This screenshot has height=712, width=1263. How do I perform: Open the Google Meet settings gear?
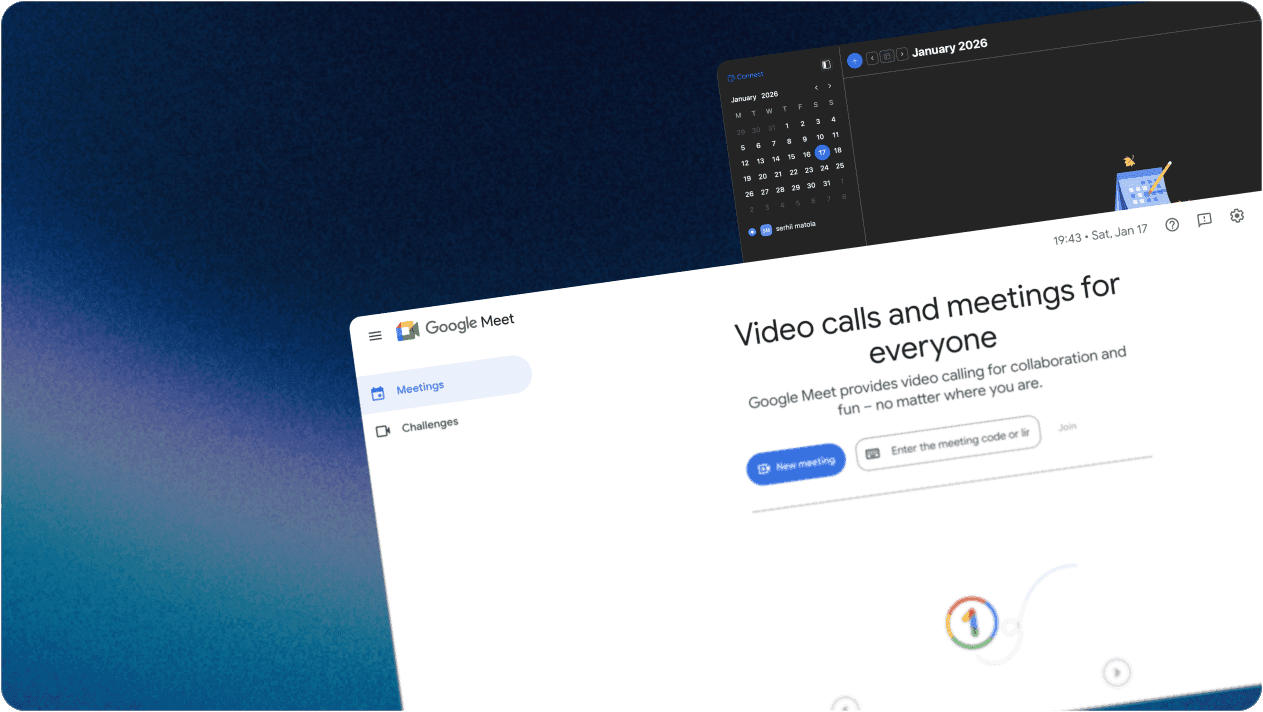click(x=1237, y=215)
